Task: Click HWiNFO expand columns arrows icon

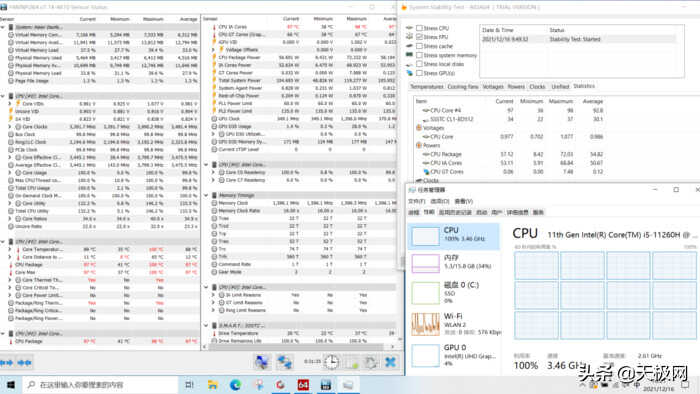Action: click(7, 363)
